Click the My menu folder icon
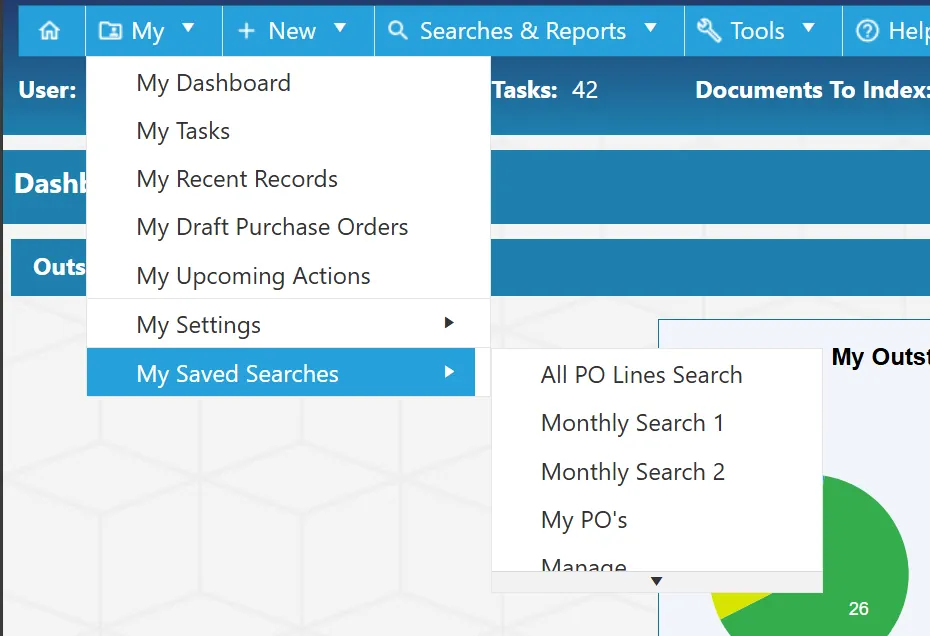The height and width of the screenshot is (636, 930). pos(110,30)
